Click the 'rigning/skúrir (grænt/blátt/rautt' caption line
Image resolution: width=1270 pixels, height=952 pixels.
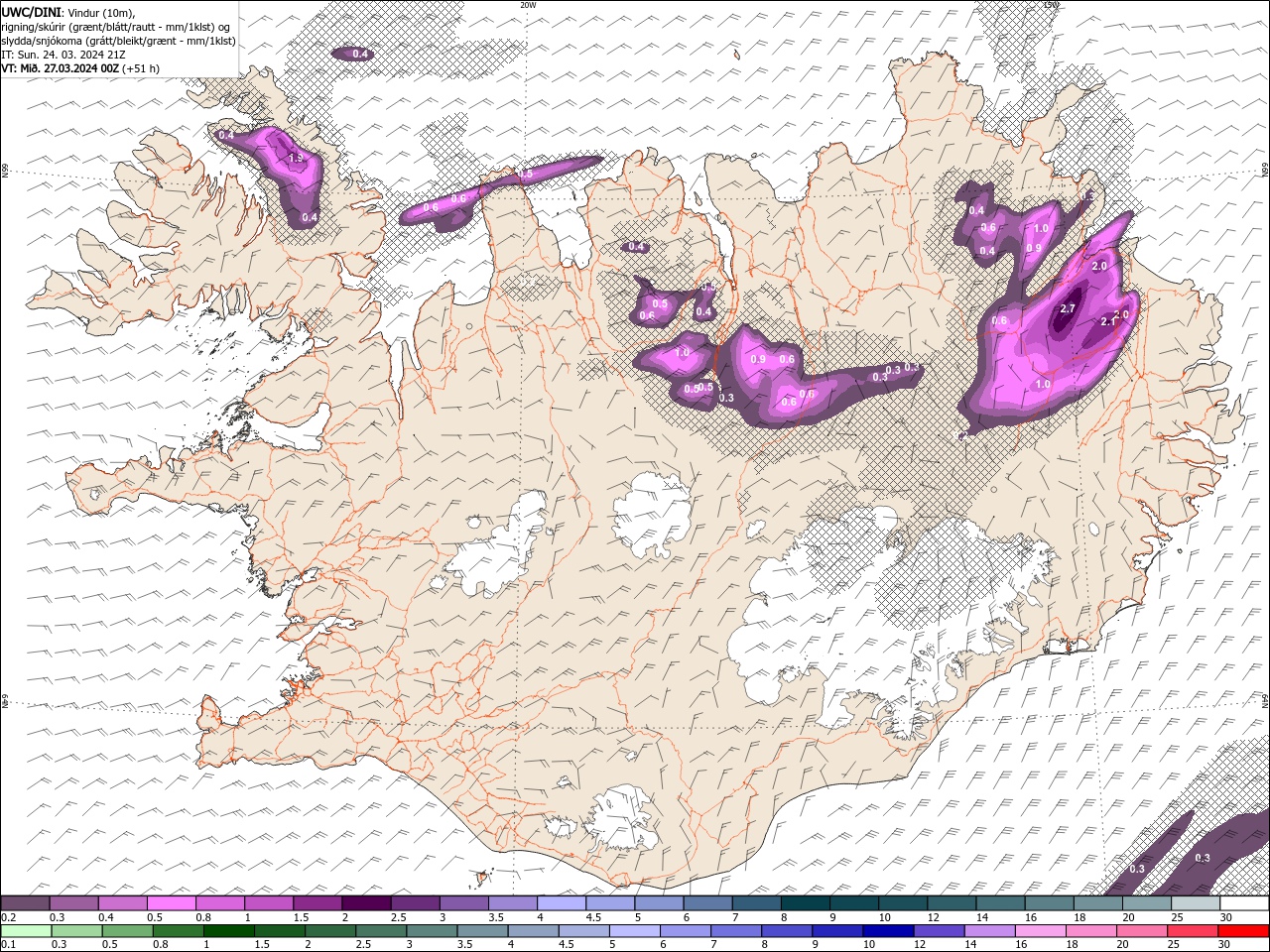[116, 27]
